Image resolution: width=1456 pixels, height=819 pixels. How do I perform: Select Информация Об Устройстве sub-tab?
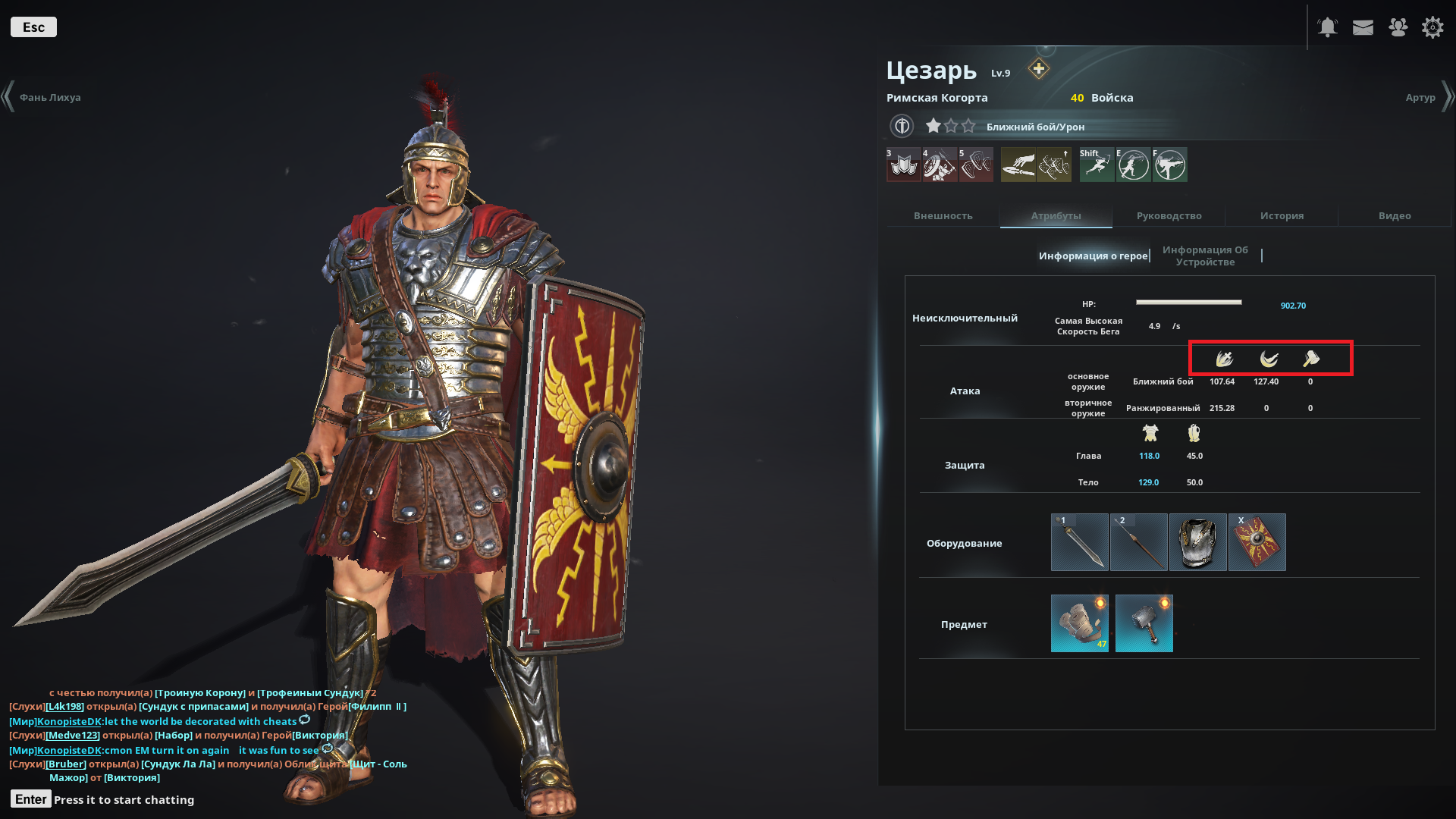point(1205,256)
